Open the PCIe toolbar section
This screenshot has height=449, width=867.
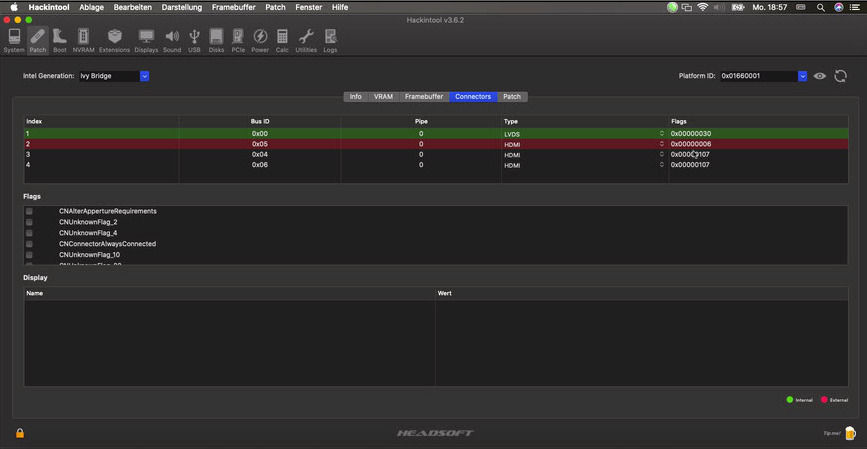point(238,41)
